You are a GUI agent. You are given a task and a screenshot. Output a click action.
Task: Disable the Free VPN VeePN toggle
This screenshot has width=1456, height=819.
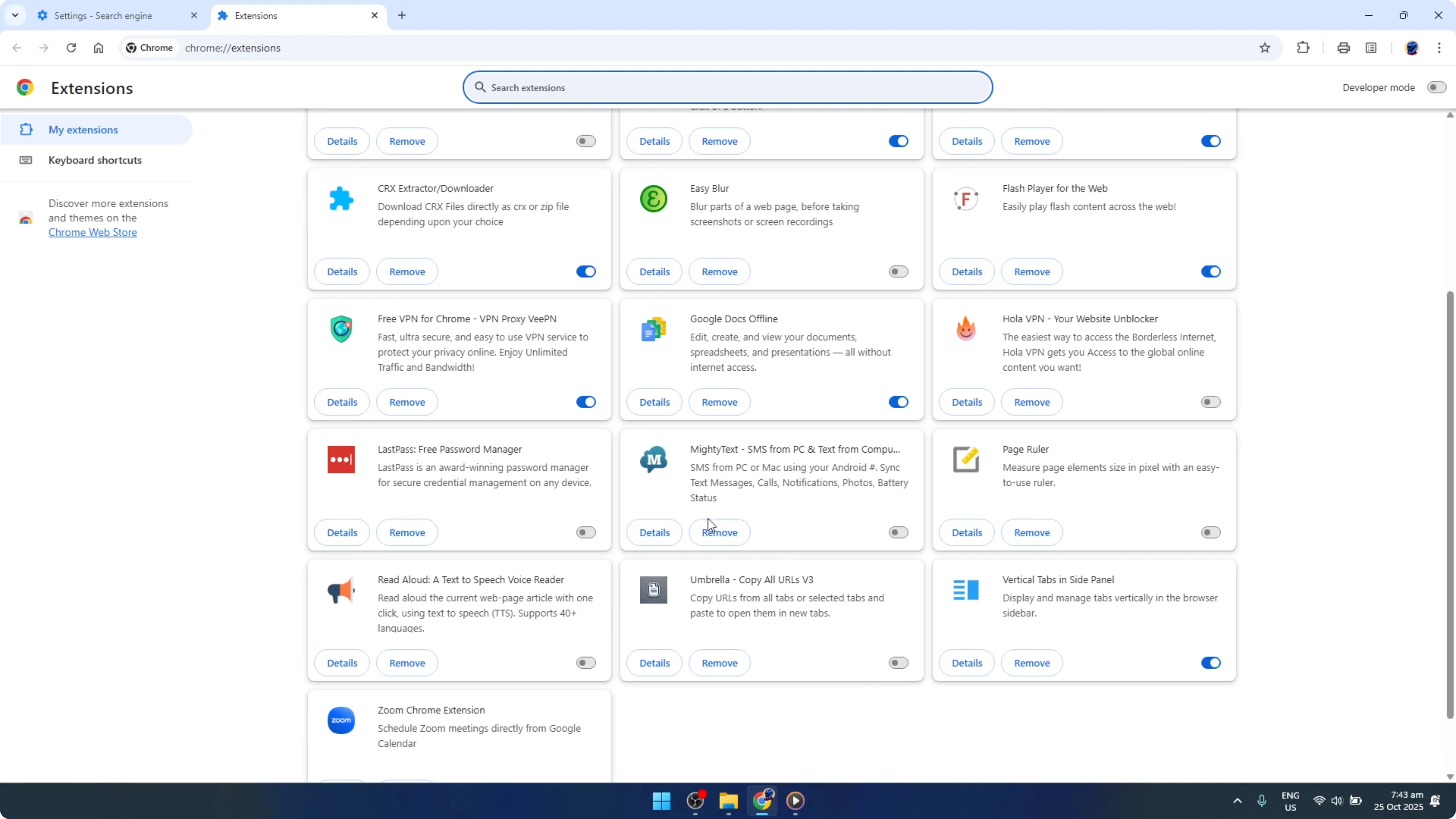point(586,402)
